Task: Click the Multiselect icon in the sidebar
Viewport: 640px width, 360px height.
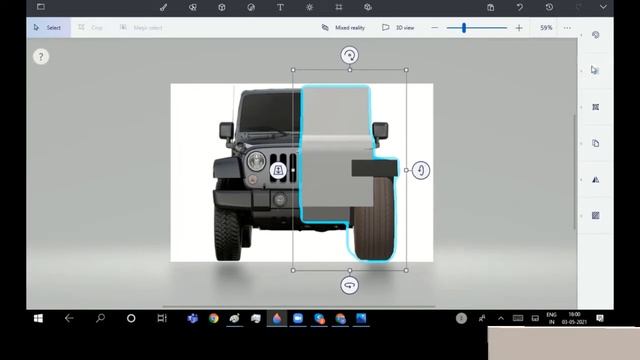Action: pos(596,70)
